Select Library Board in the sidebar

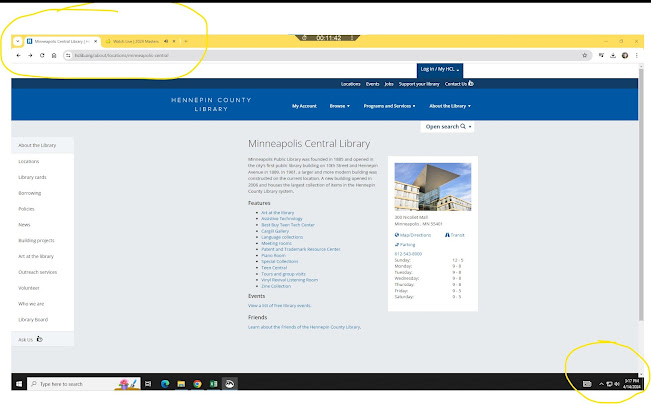[x=33, y=319]
